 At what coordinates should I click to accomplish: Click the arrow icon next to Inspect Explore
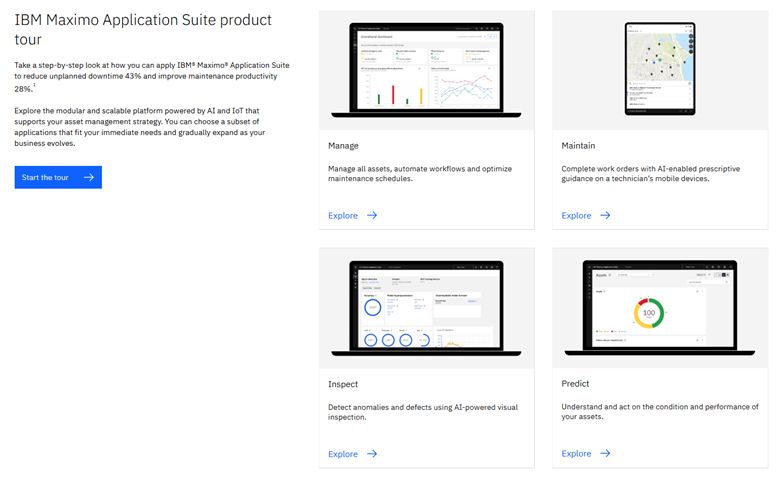click(x=372, y=454)
